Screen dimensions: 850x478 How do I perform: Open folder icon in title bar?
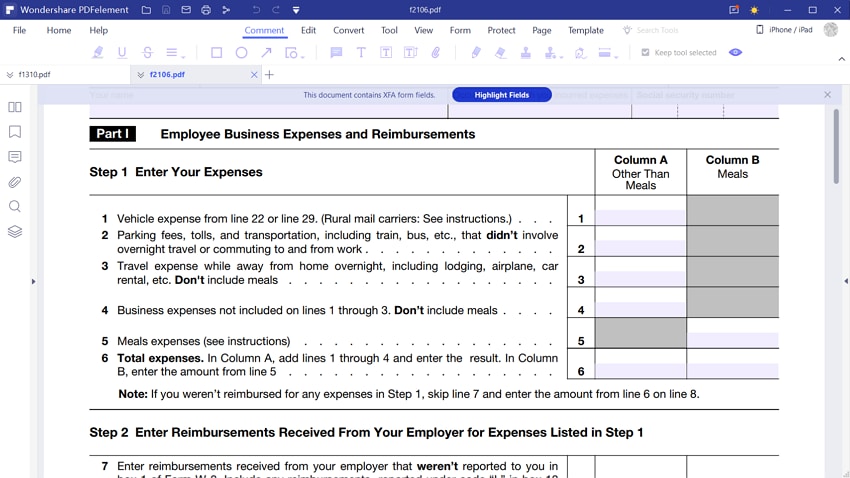point(146,10)
